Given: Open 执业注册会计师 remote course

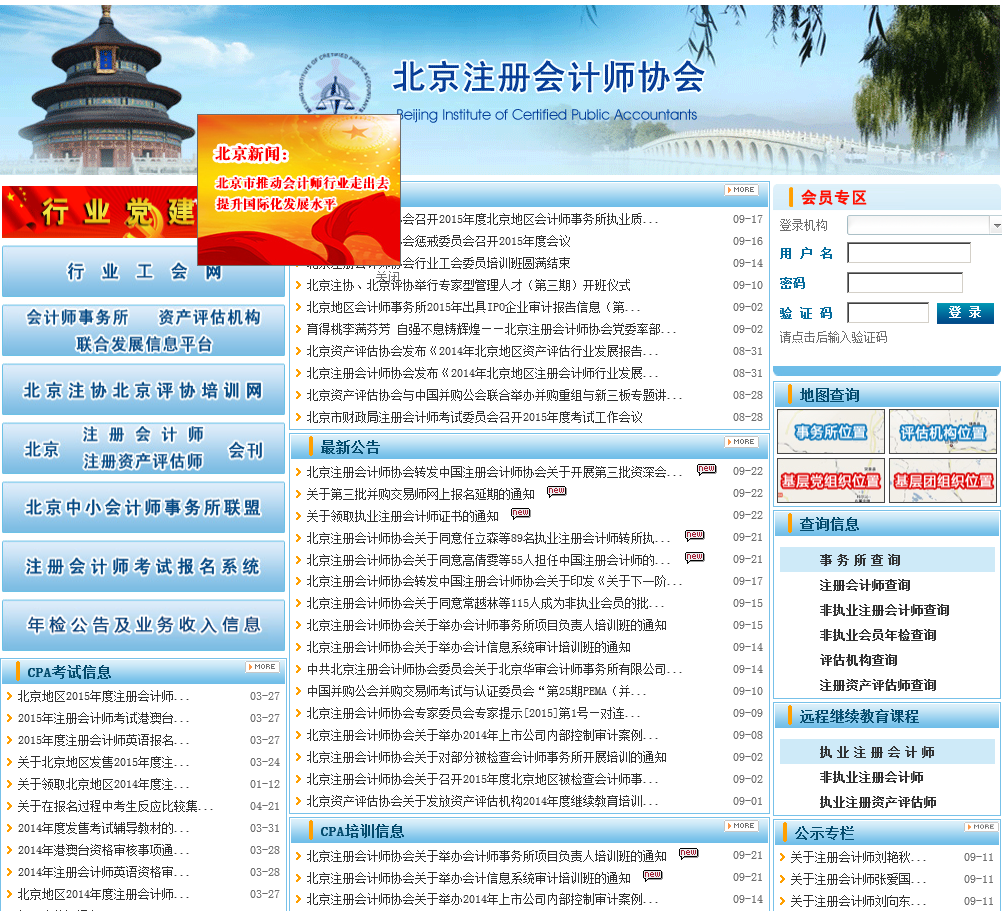Looking at the screenshot, I should [x=877, y=752].
